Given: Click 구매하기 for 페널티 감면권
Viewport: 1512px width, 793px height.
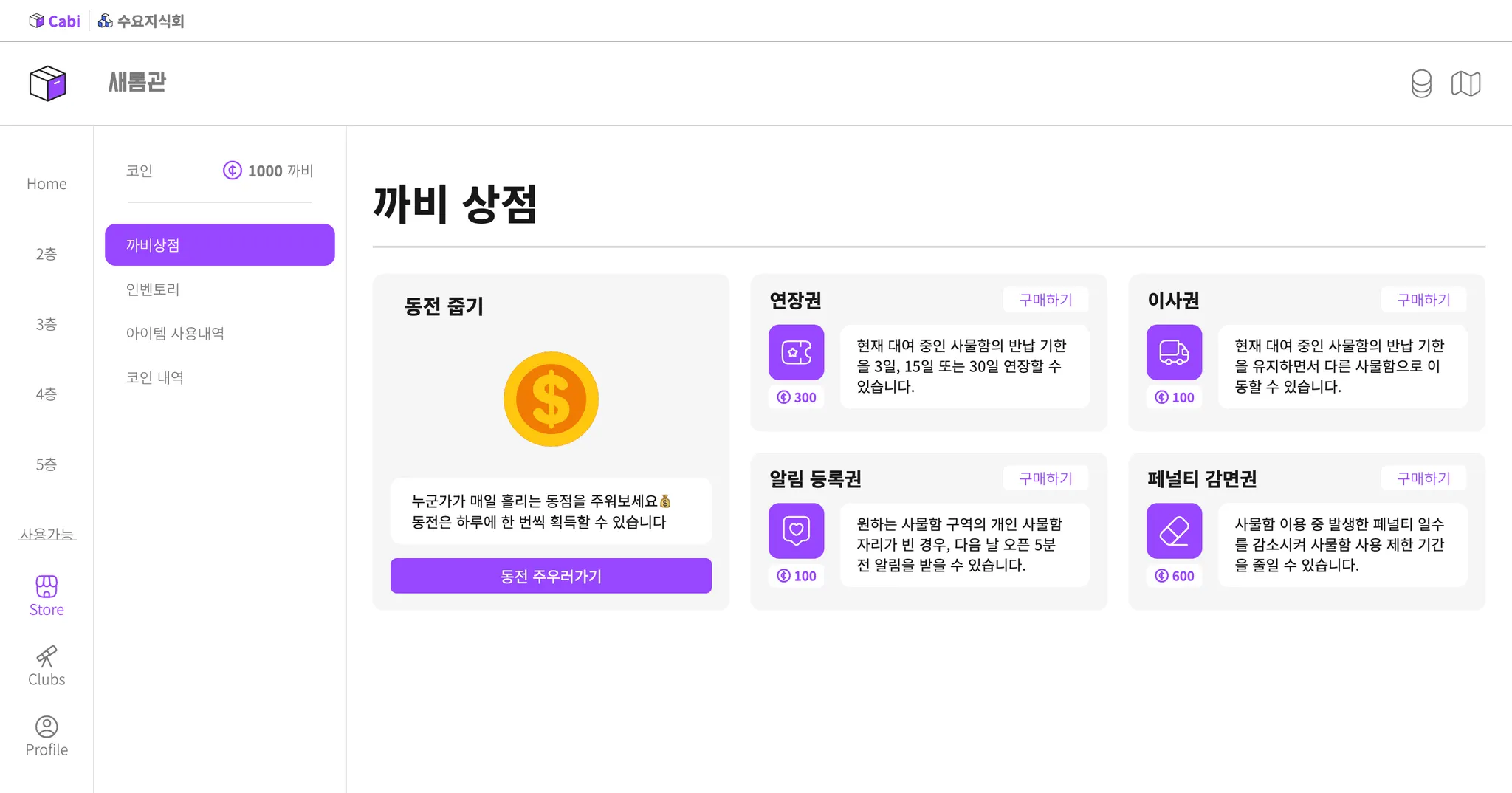Looking at the screenshot, I should click(1423, 478).
